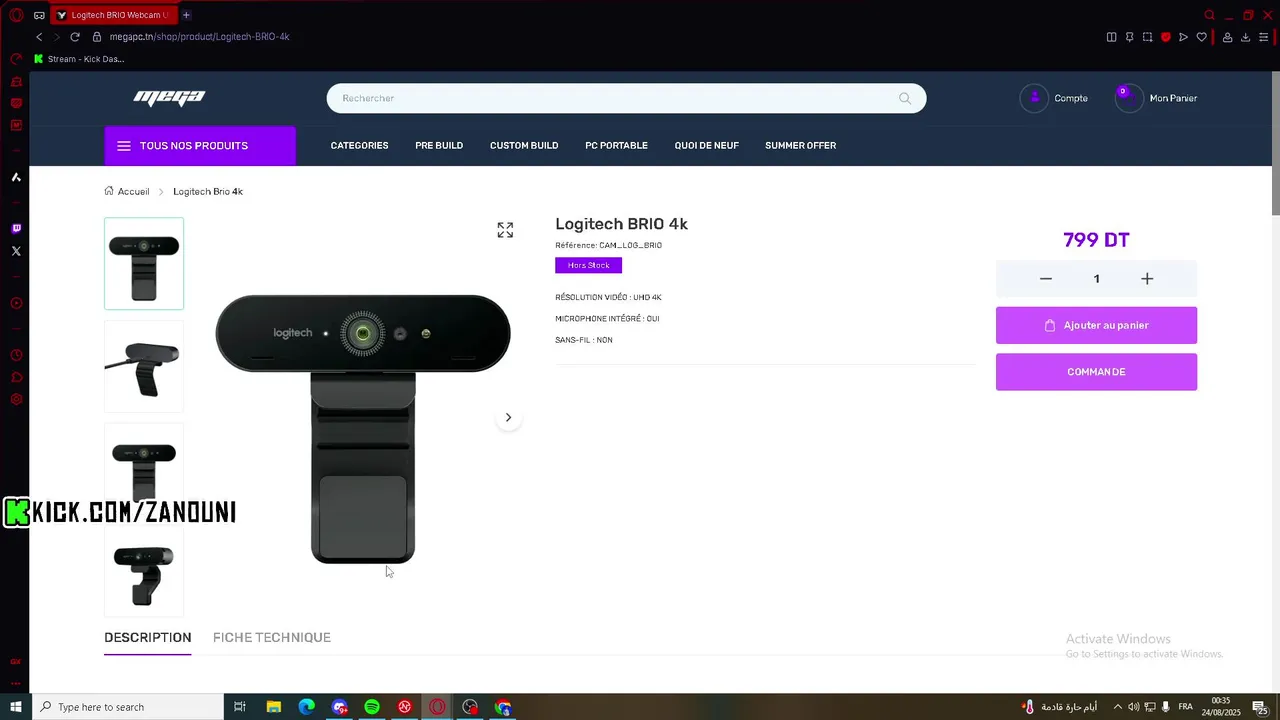Open sidebar settings gear icon

pyautogui.click(x=16, y=399)
